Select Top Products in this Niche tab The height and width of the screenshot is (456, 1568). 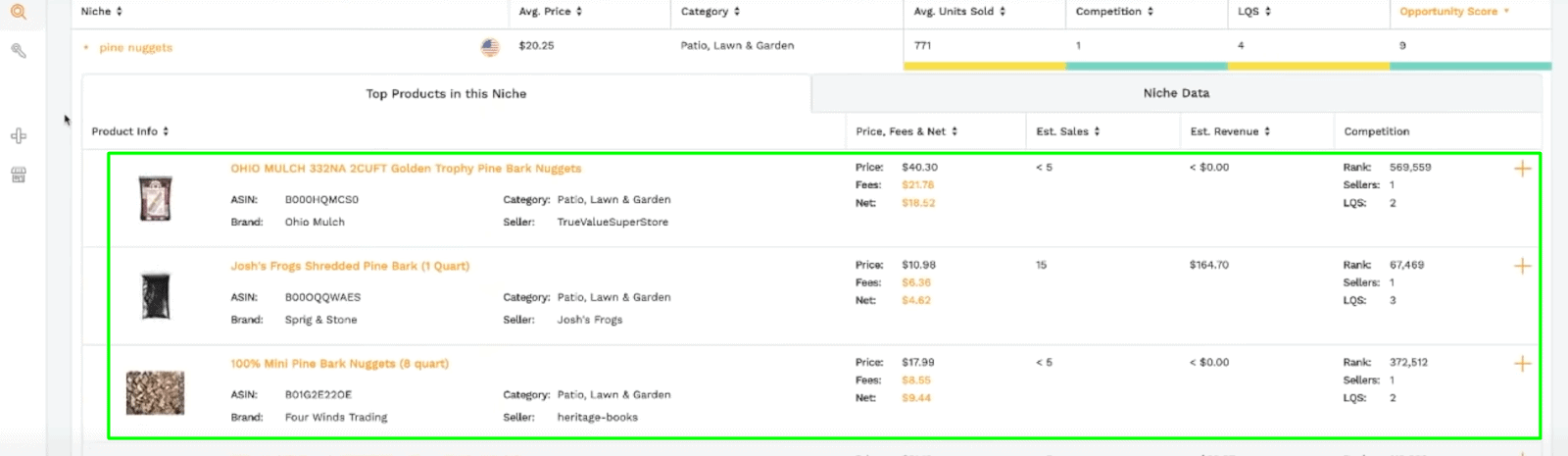(x=446, y=94)
